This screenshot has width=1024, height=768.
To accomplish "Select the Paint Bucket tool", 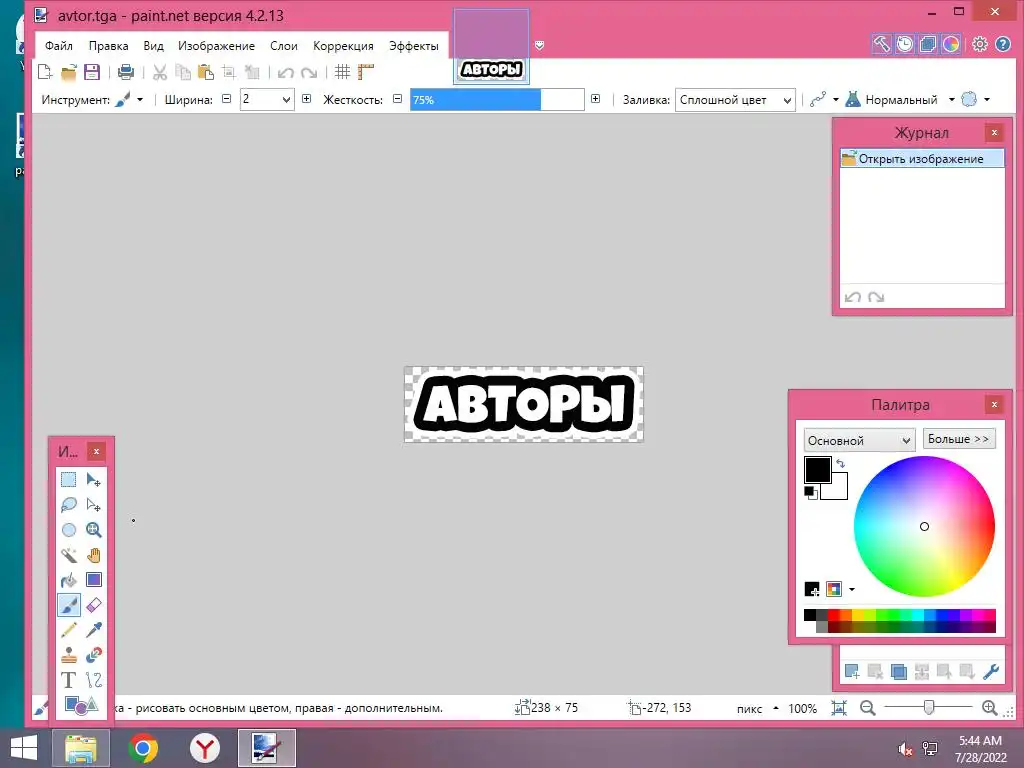I will click(x=69, y=580).
